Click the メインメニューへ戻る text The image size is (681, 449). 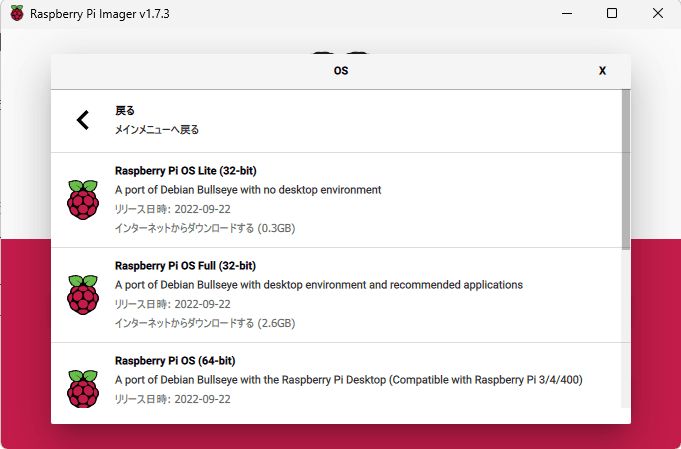157,130
